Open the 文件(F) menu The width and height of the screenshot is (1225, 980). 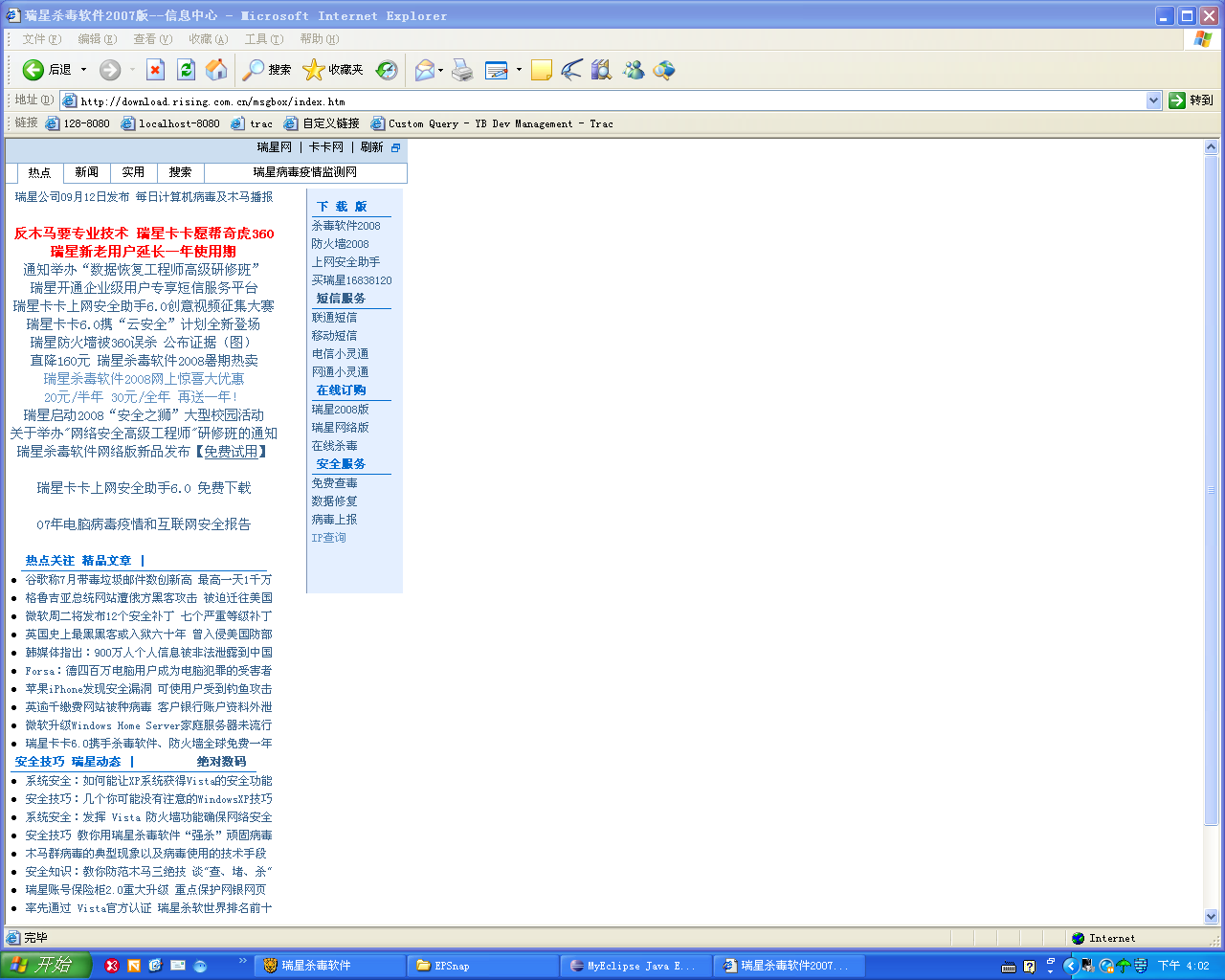click(41, 39)
